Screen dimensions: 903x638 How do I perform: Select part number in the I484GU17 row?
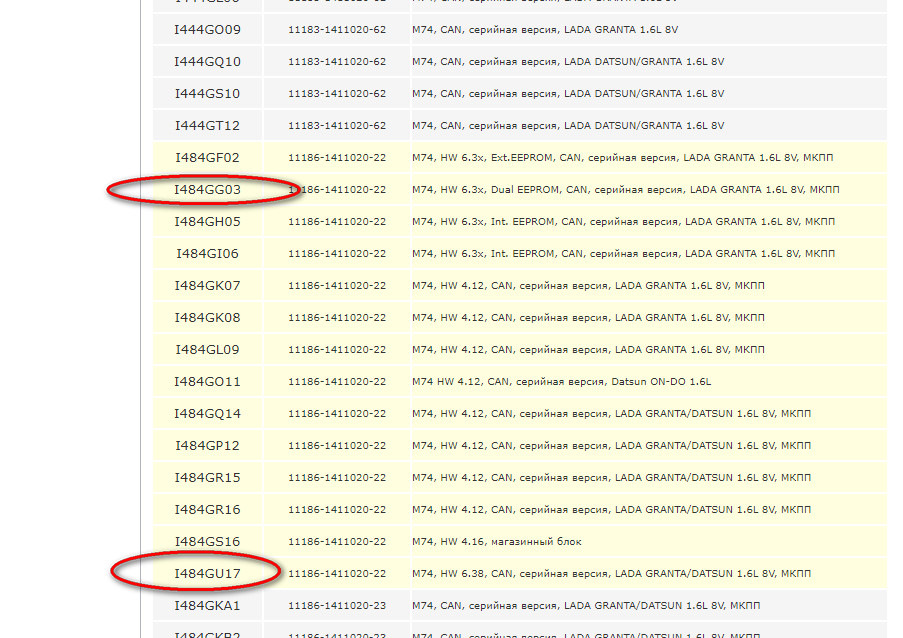tap(337, 574)
